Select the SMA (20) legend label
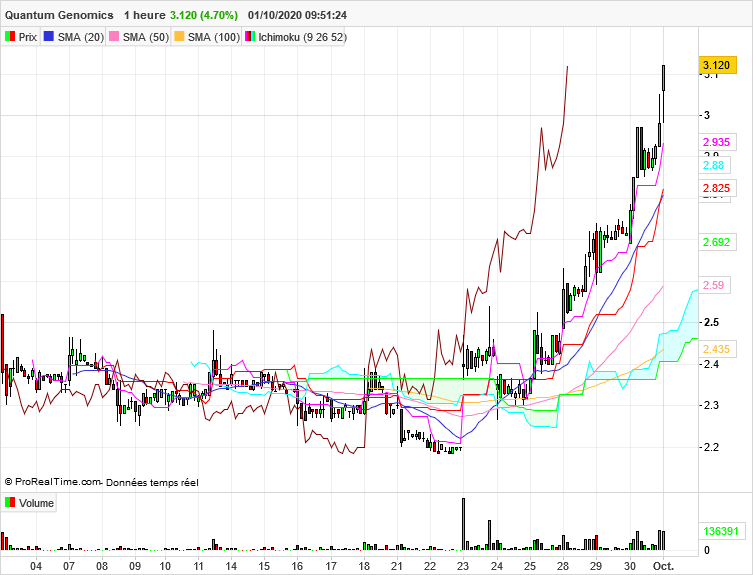Screen dimensions: 753x575 point(81,37)
